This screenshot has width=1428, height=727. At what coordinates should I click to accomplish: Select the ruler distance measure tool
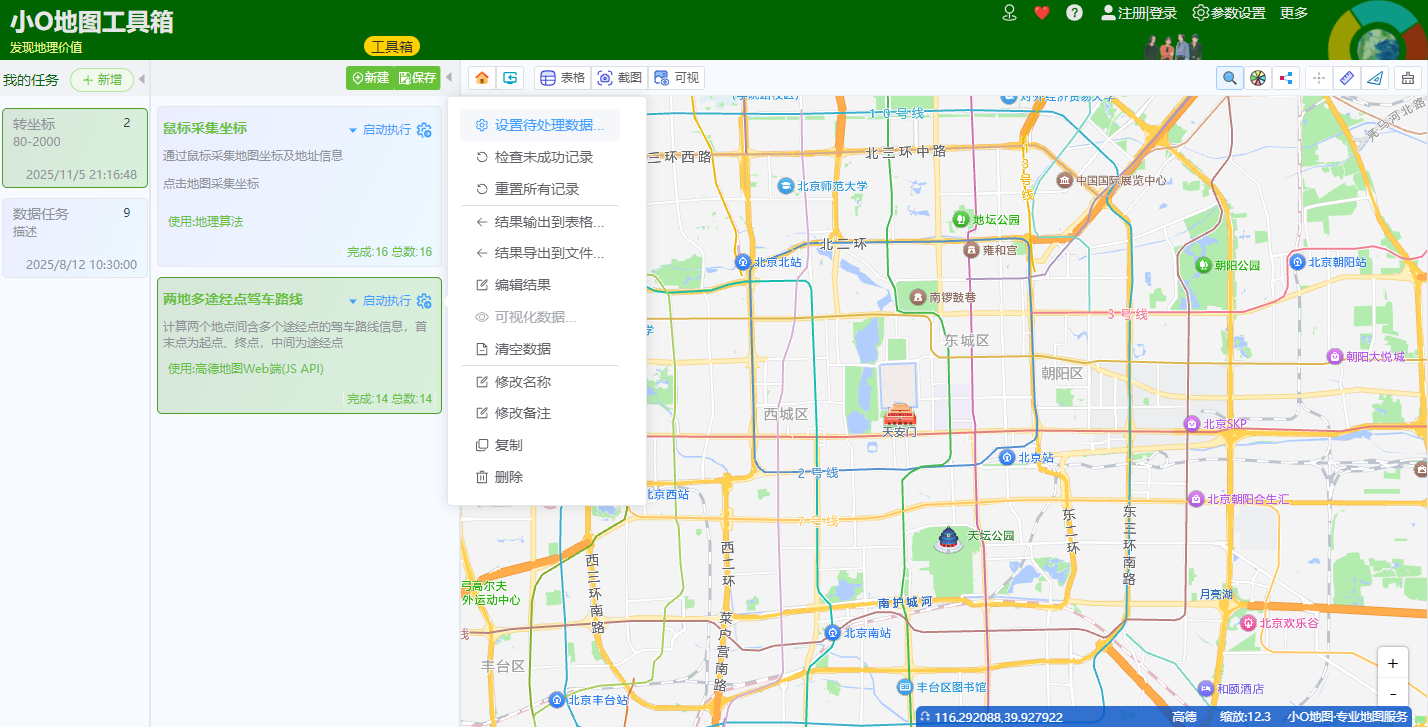(1347, 78)
